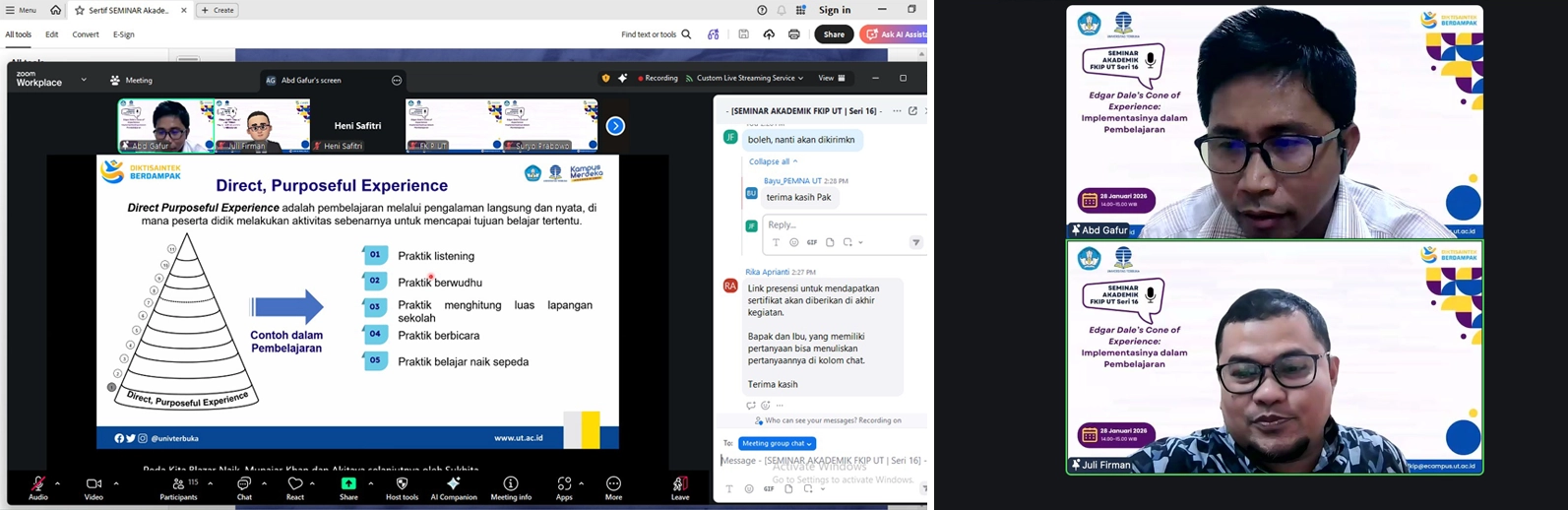Click the Reply input field in chat
The width and height of the screenshot is (1568, 510).
point(843,224)
